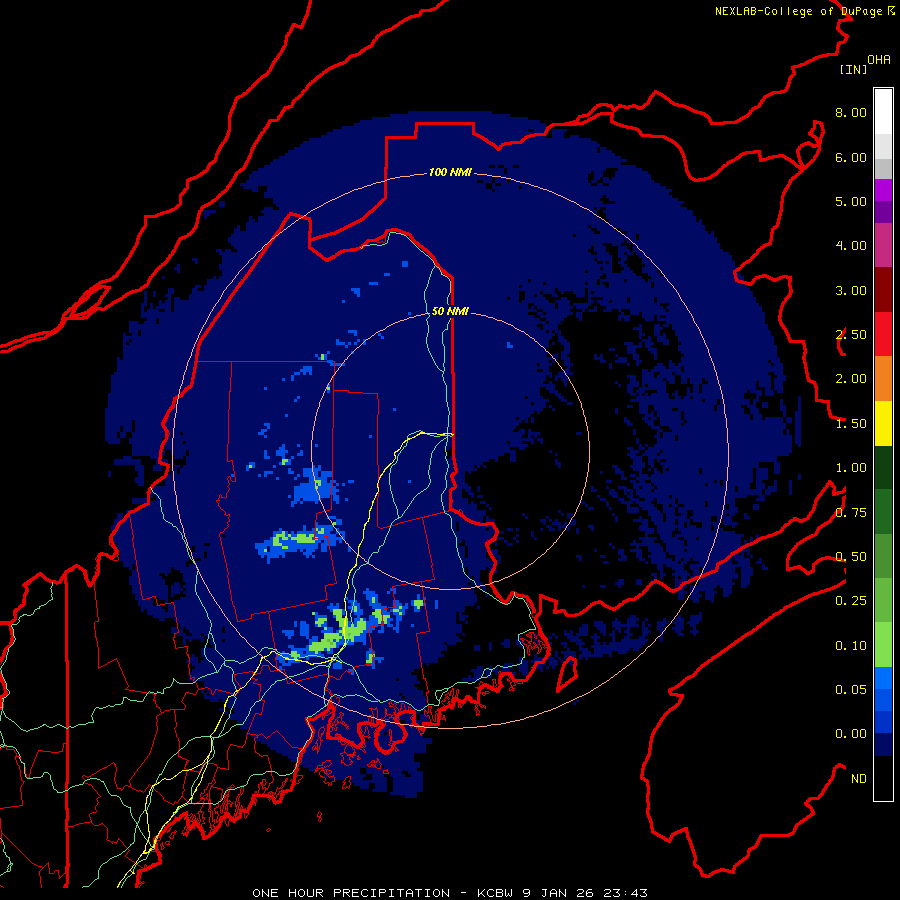Click the 0.25 legend value
Image resolution: width=900 pixels, height=900 pixels.
tap(851, 601)
